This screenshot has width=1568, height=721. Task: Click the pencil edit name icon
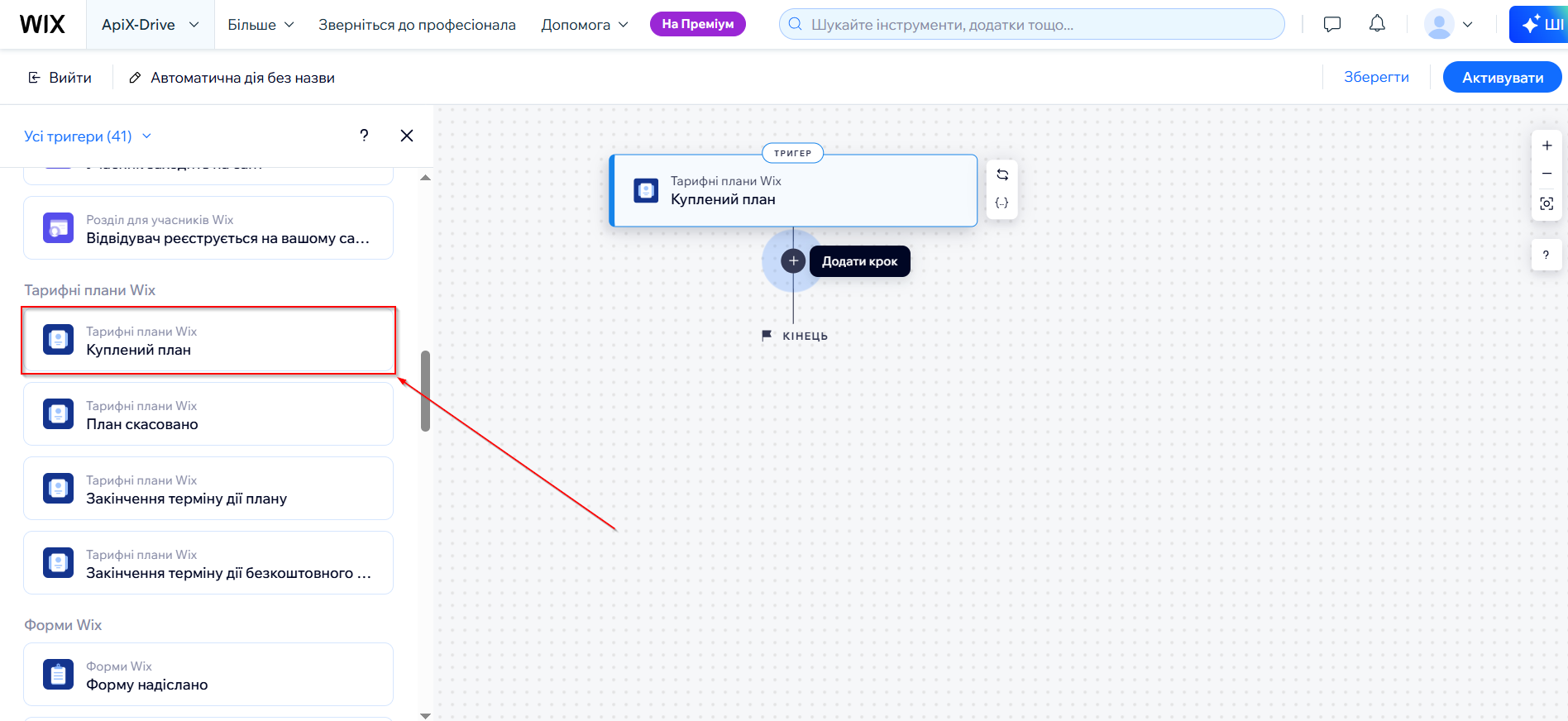click(x=135, y=78)
